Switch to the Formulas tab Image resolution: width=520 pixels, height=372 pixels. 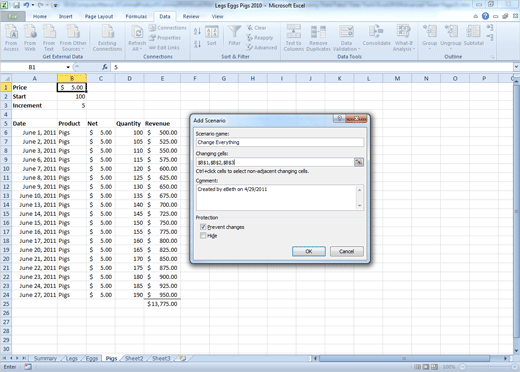click(x=136, y=16)
